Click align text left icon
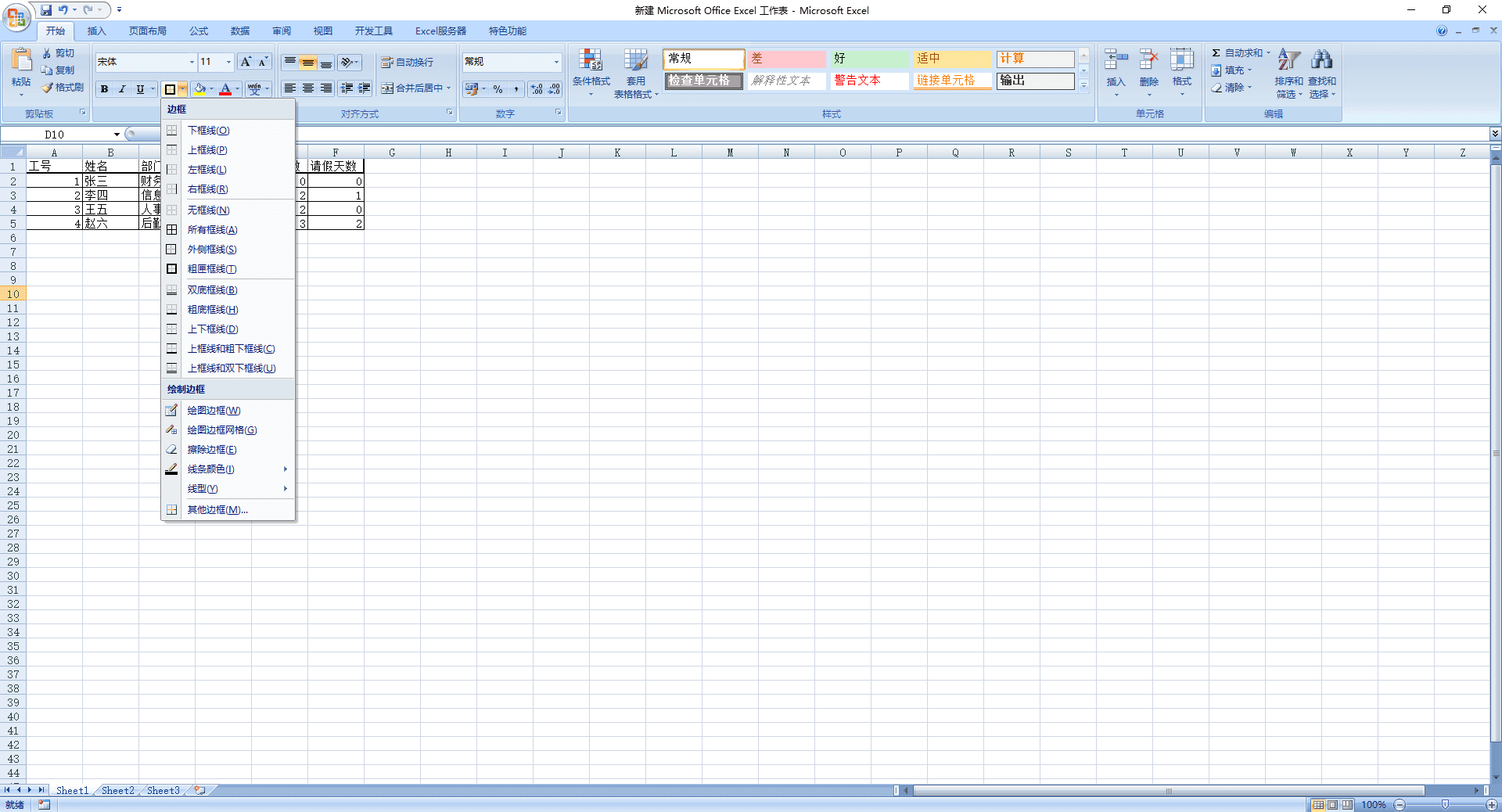1502x812 pixels. coord(290,88)
